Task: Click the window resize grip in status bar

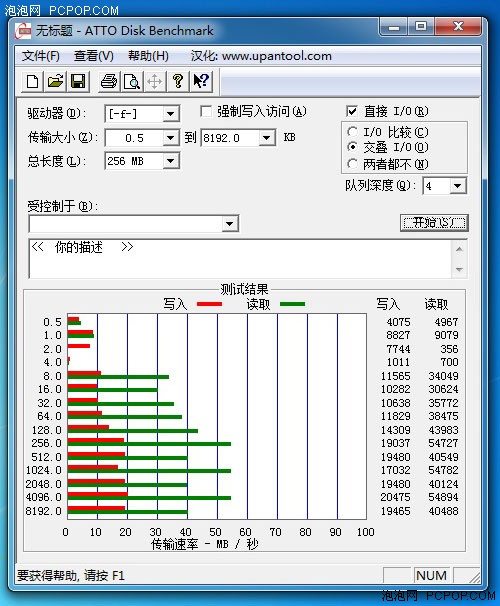Action: (x=474, y=577)
